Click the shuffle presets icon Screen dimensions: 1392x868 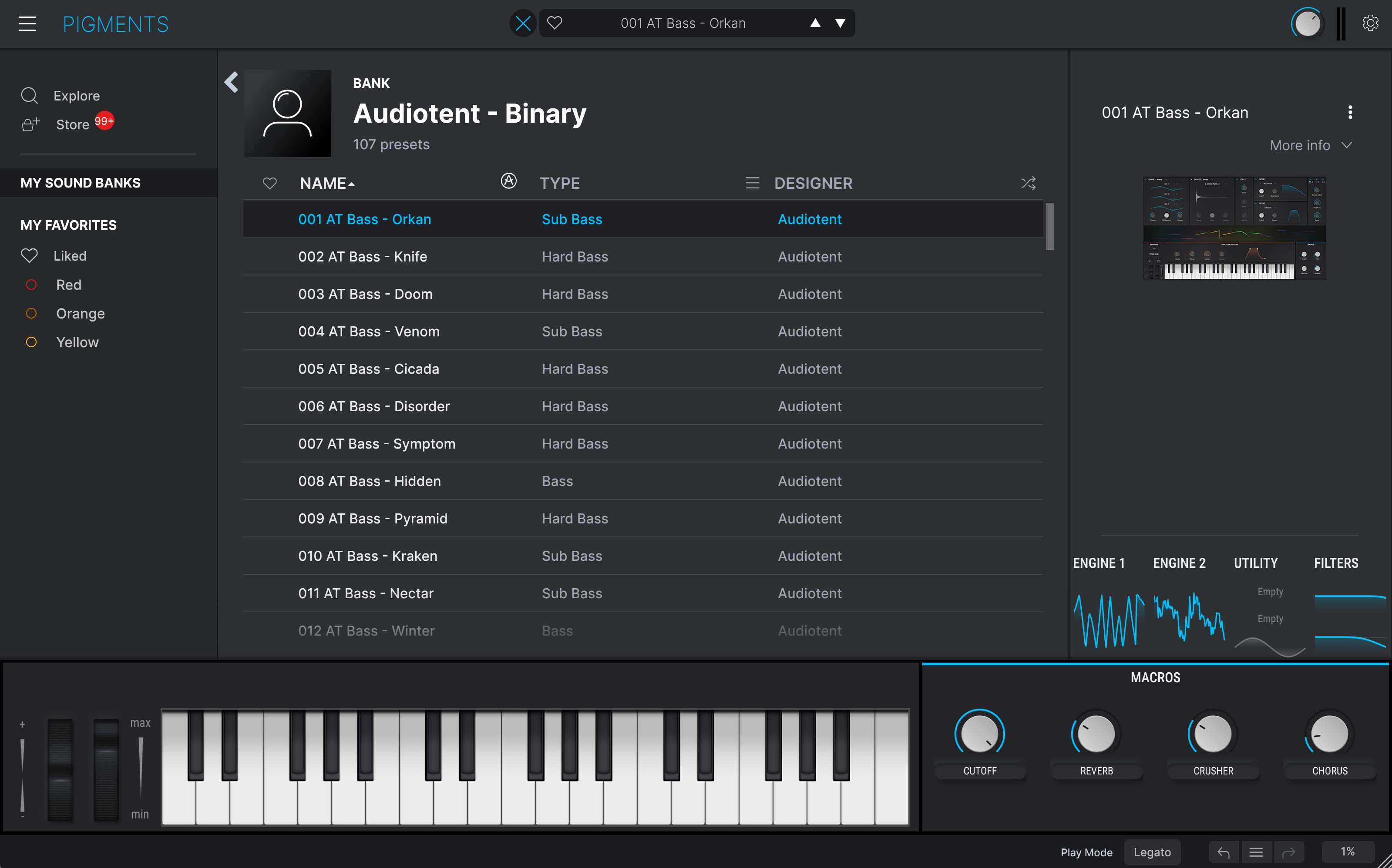(x=1028, y=183)
